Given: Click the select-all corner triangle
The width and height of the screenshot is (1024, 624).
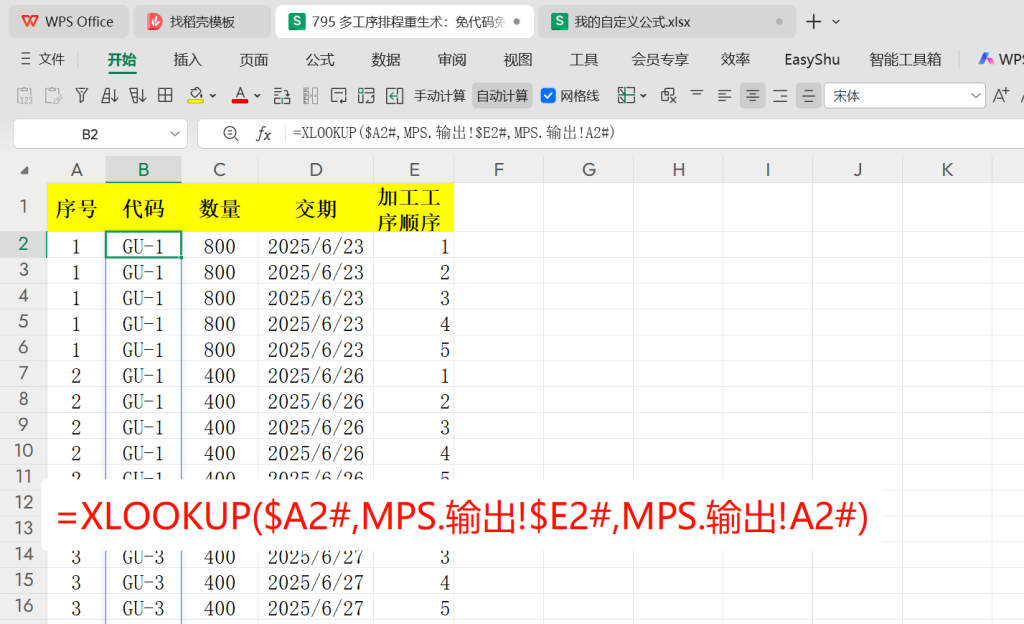Looking at the screenshot, I should [24, 170].
